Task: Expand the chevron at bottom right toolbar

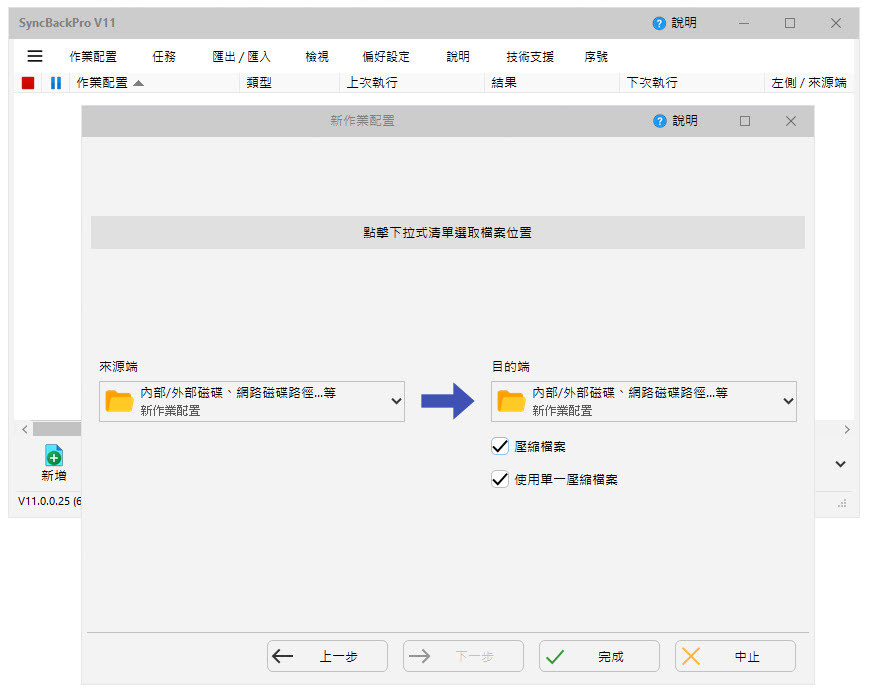Action: pyautogui.click(x=840, y=464)
